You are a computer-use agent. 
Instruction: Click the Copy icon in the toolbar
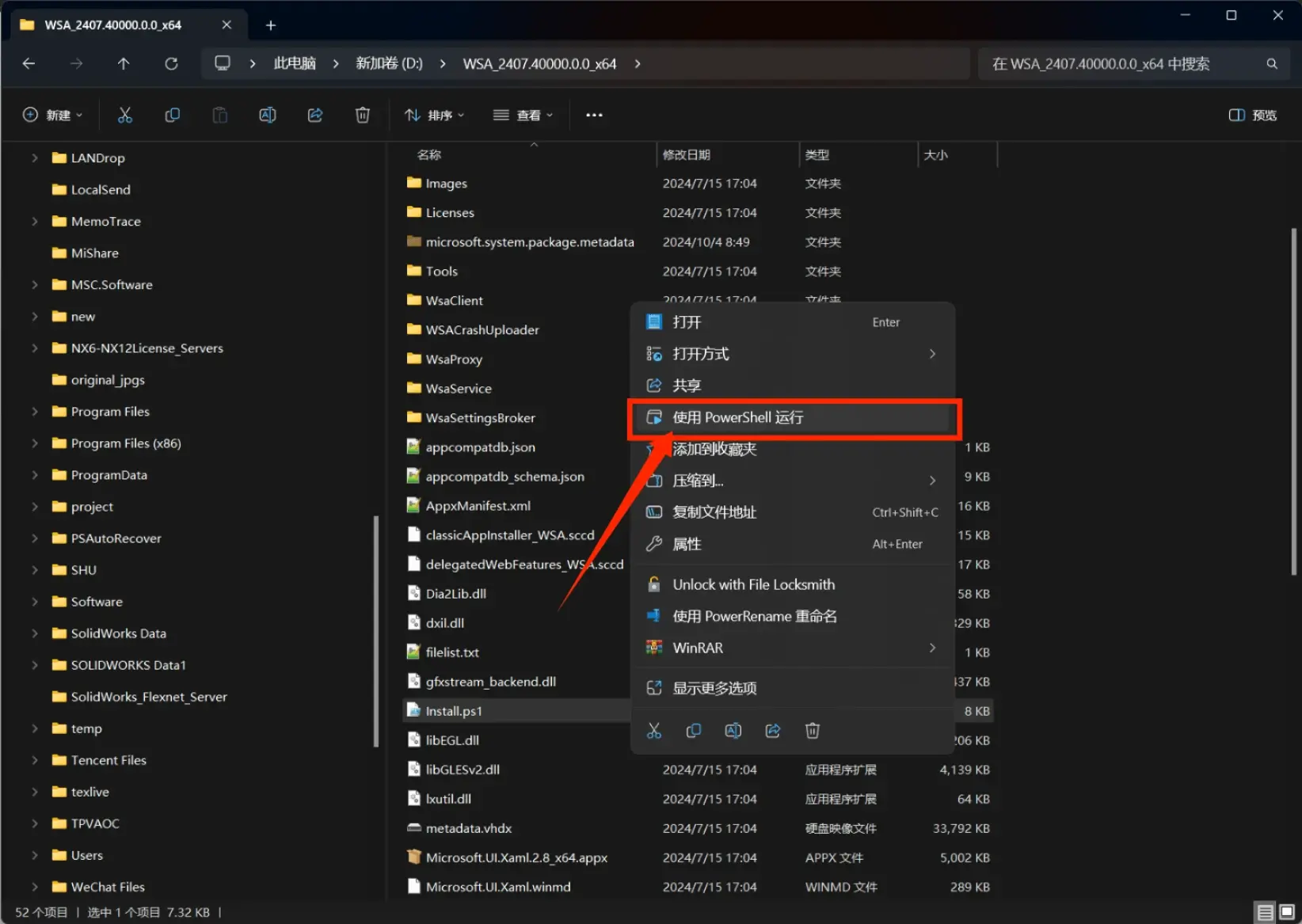172,115
